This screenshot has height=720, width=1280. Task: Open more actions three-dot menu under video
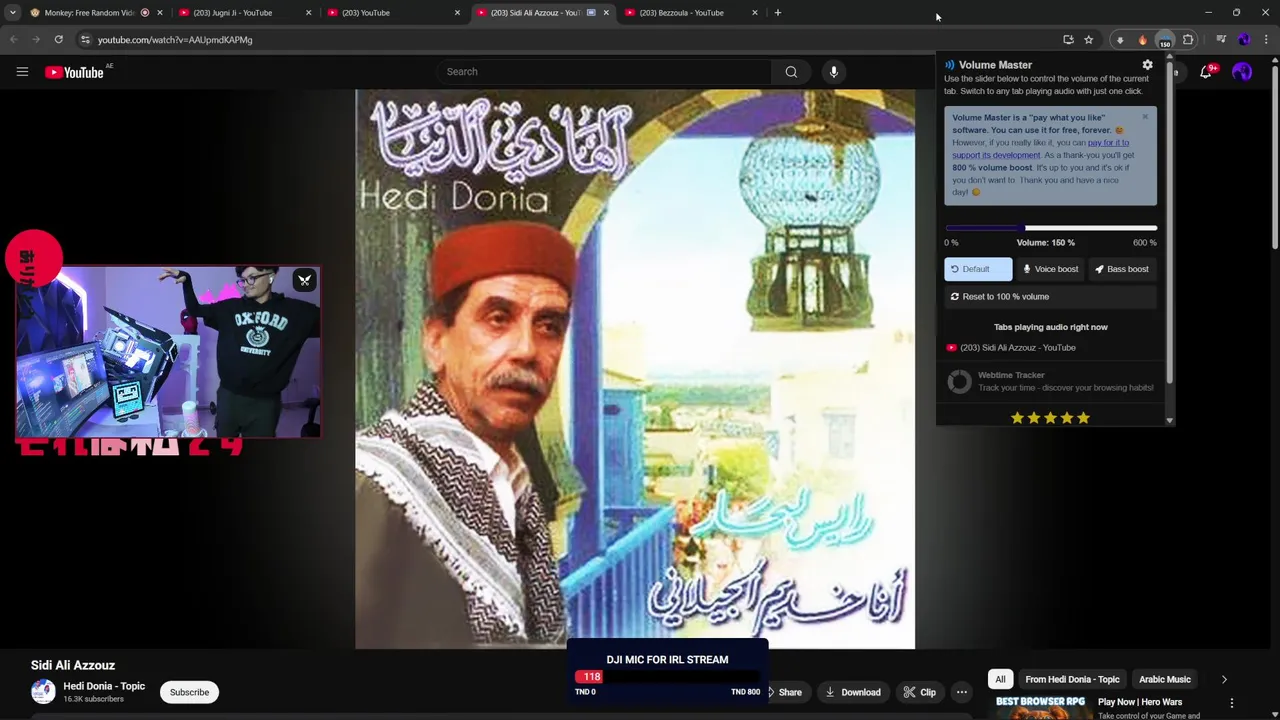click(x=961, y=692)
